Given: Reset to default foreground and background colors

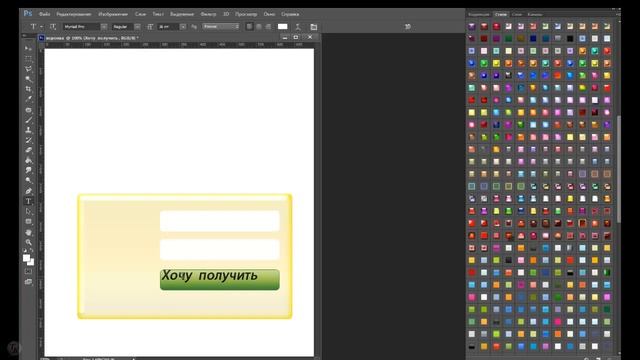Looking at the screenshot, I should (x=25, y=251).
